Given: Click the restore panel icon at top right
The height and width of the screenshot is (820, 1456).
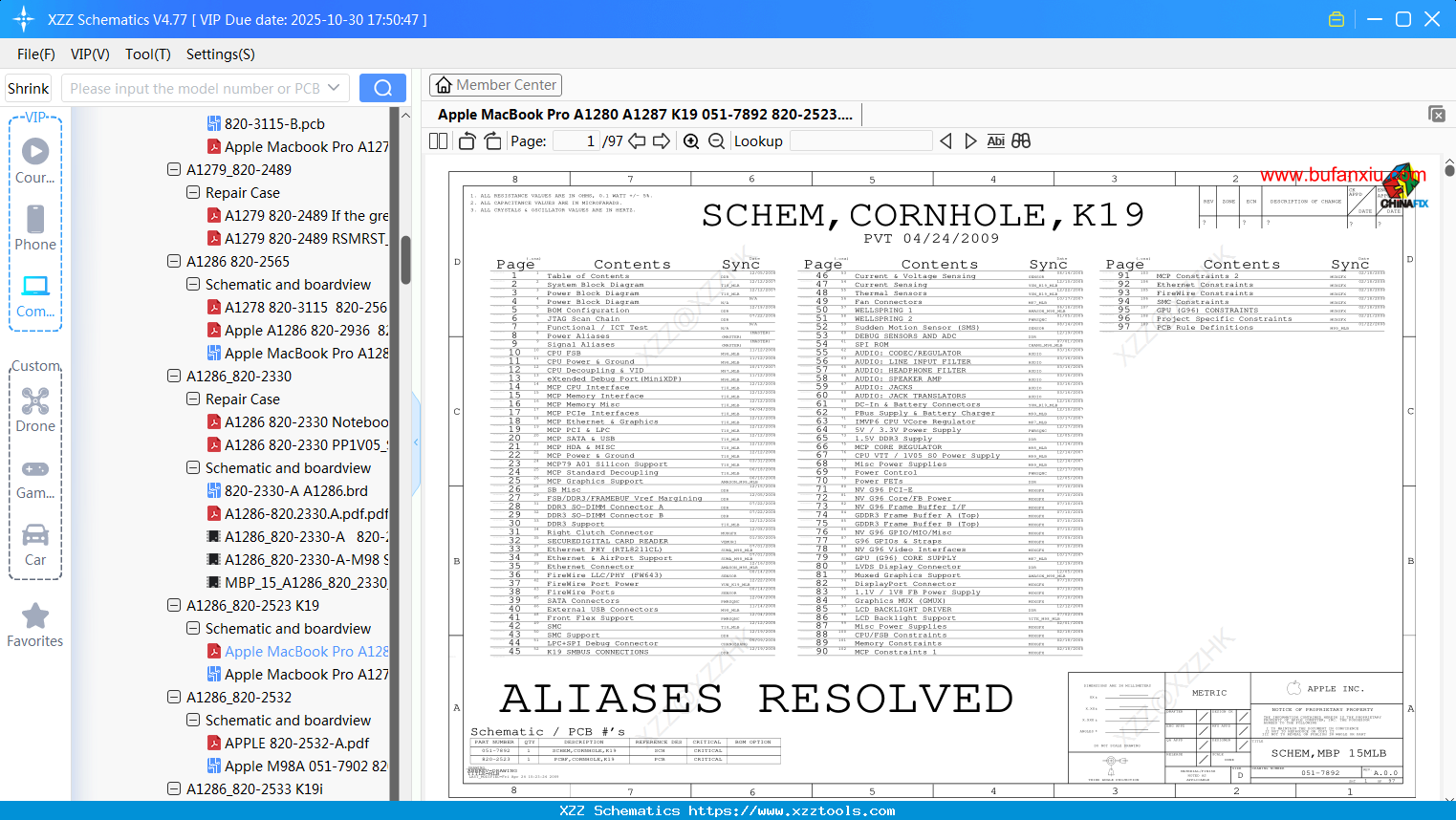Looking at the screenshot, I should (1437, 114).
